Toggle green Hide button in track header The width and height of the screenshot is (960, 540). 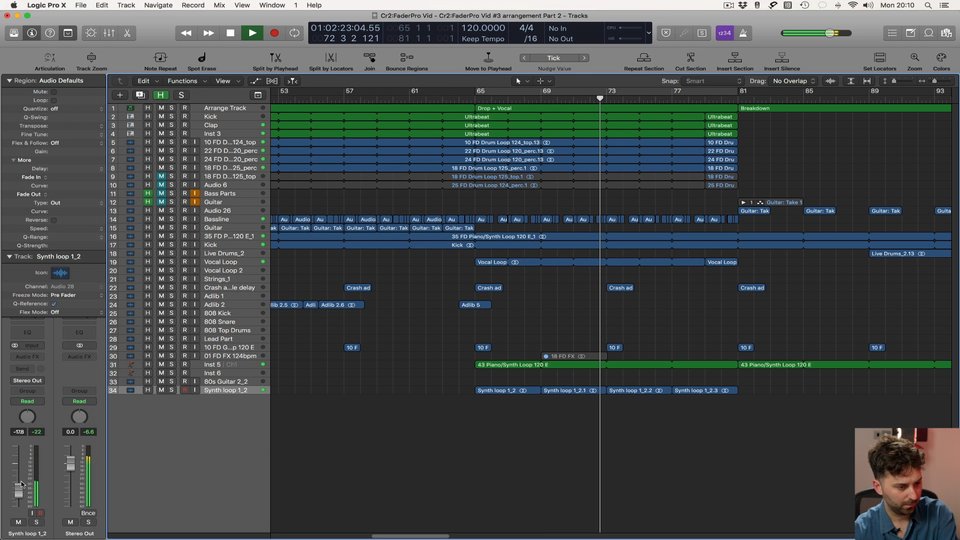coord(160,95)
